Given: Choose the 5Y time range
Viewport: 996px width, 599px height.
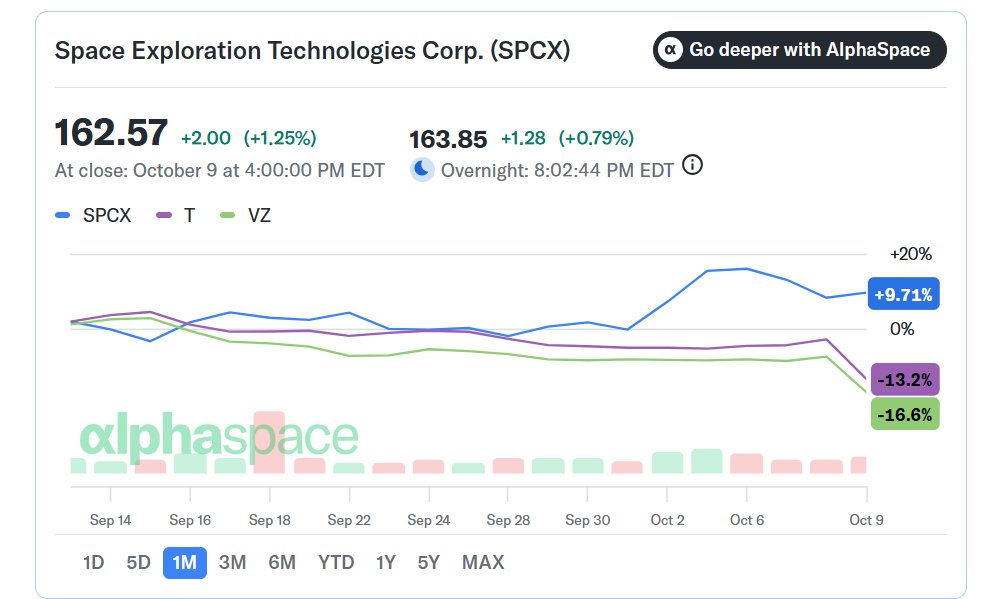Looking at the screenshot, I should [429, 562].
